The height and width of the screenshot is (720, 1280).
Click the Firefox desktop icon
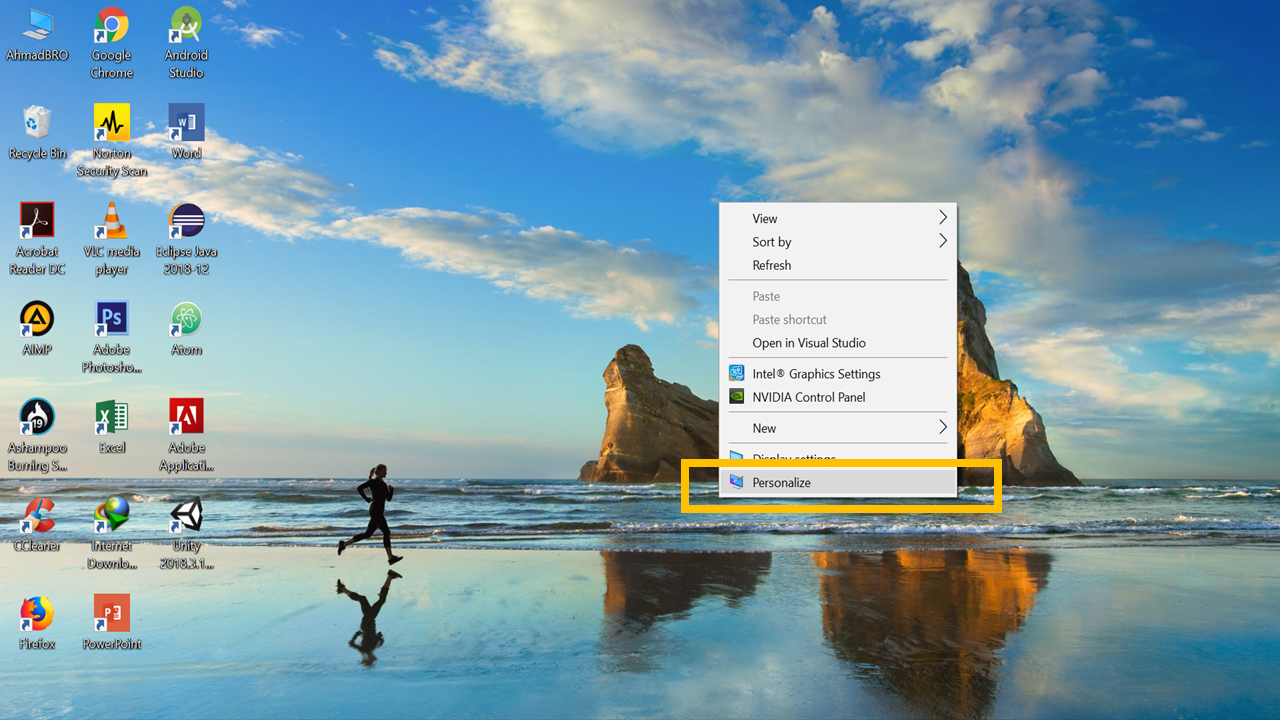point(37,613)
